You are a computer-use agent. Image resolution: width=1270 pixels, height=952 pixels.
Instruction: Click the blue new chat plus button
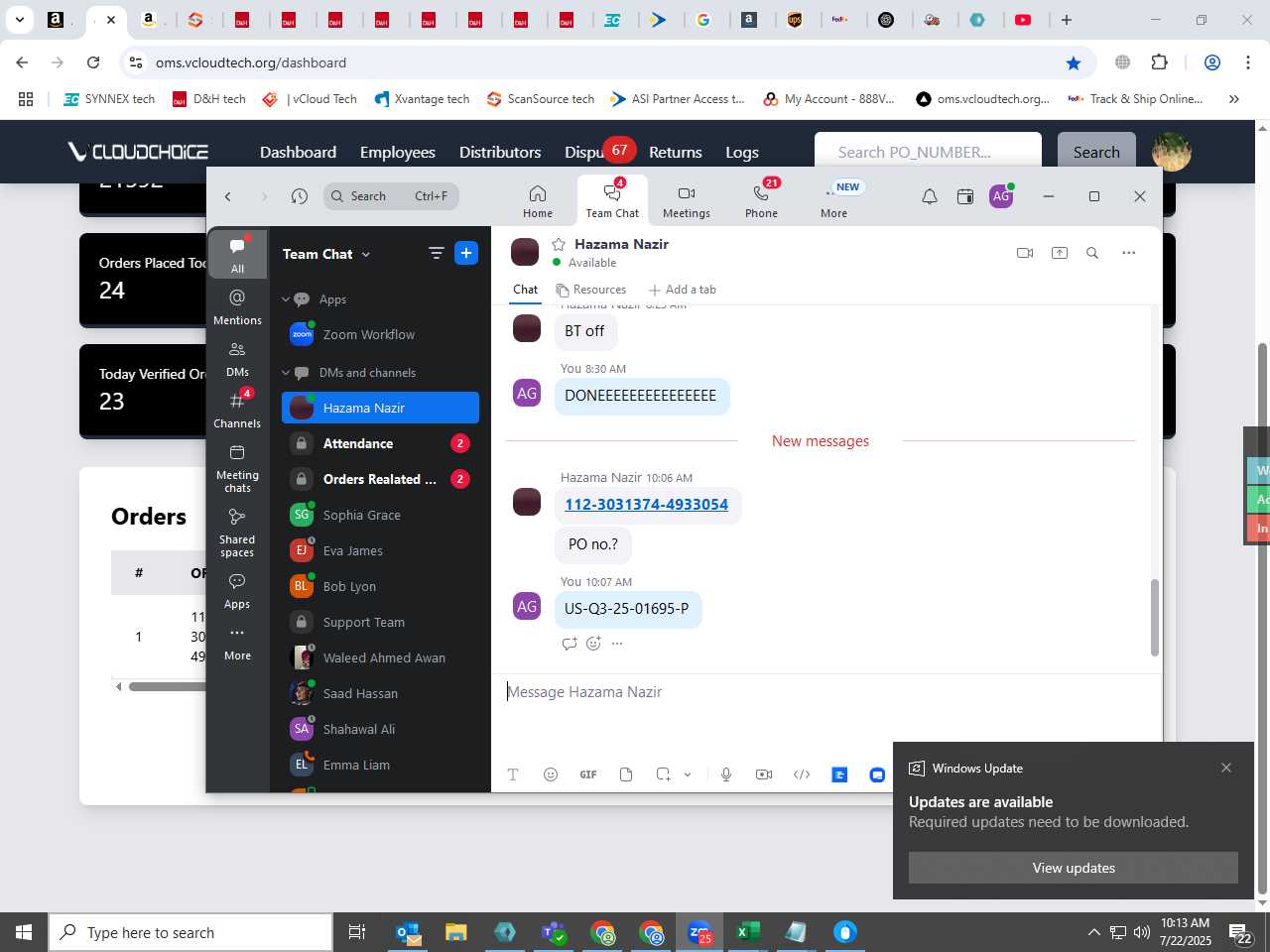pos(466,253)
